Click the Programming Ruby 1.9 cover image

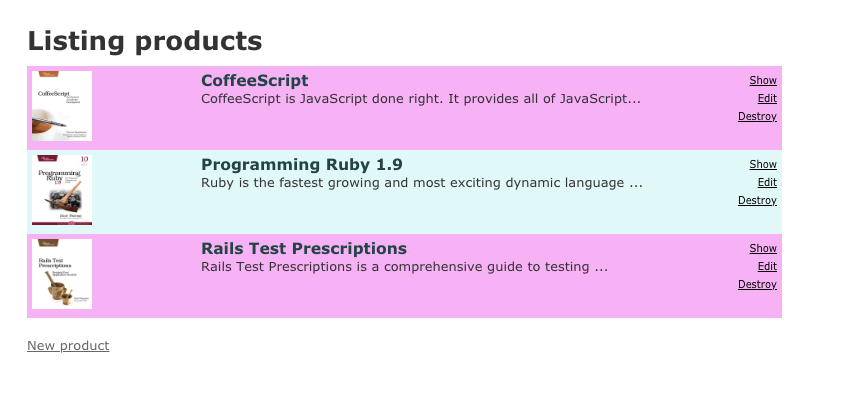(x=62, y=190)
